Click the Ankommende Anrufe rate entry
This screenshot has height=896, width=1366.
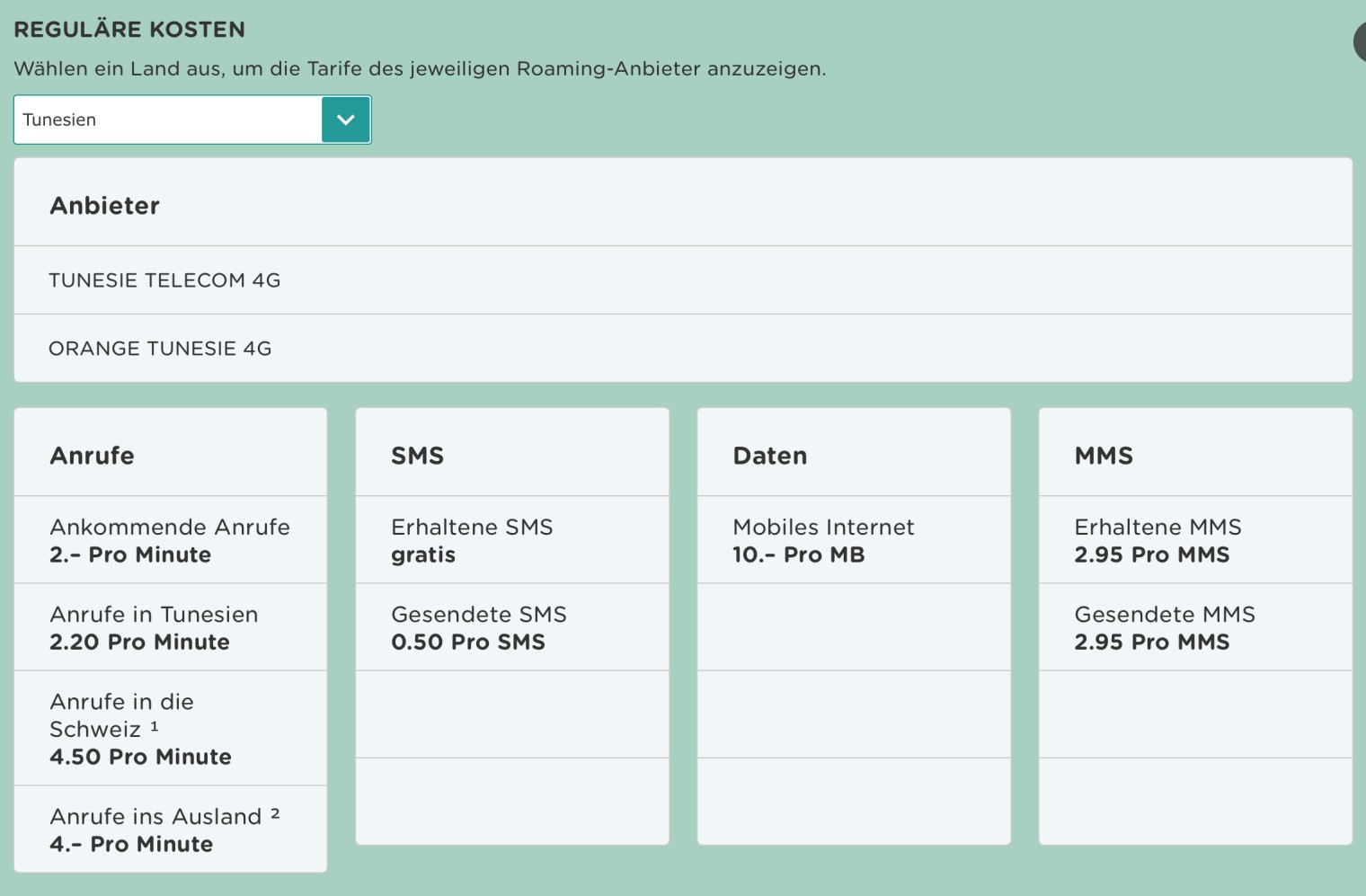170,540
